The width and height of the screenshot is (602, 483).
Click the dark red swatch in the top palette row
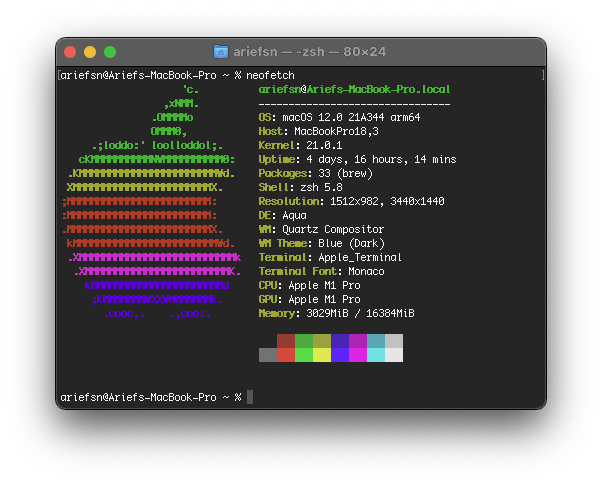click(x=286, y=341)
